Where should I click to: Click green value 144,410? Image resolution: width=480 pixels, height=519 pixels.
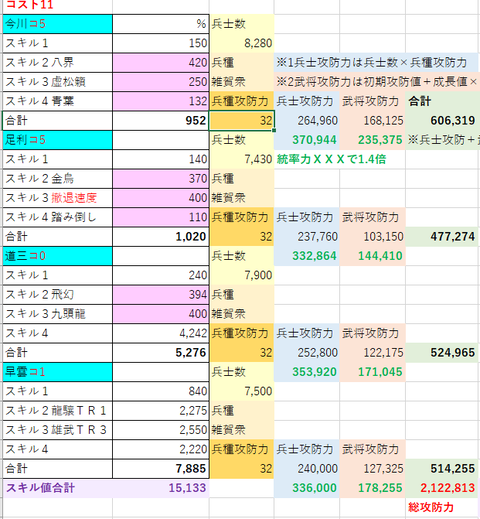coord(373,256)
